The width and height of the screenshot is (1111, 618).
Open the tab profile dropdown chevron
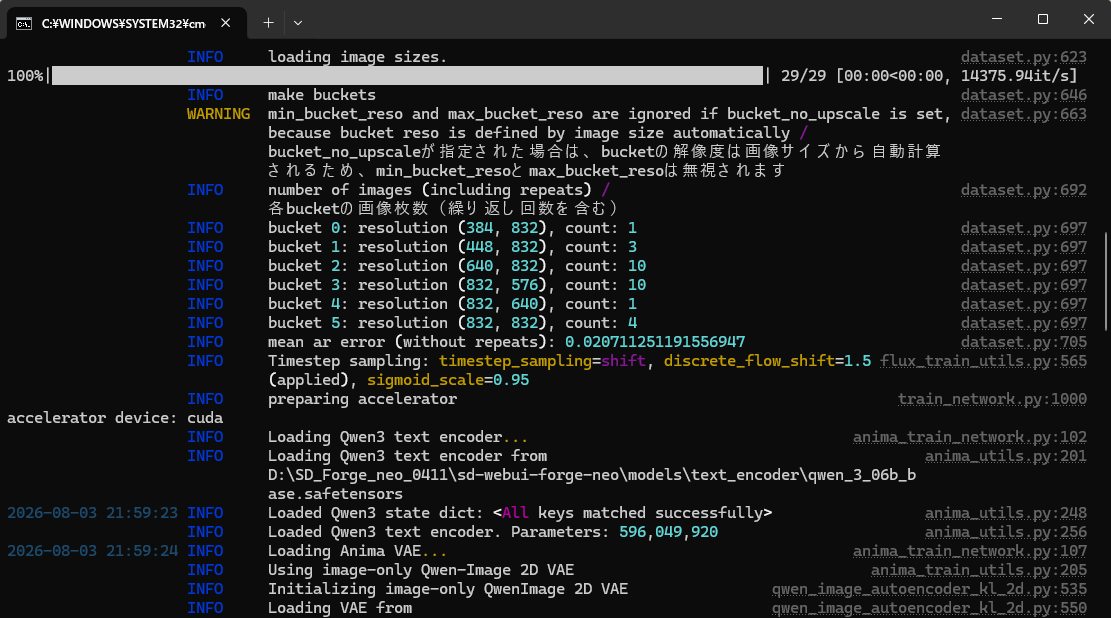pyautogui.click(x=298, y=23)
